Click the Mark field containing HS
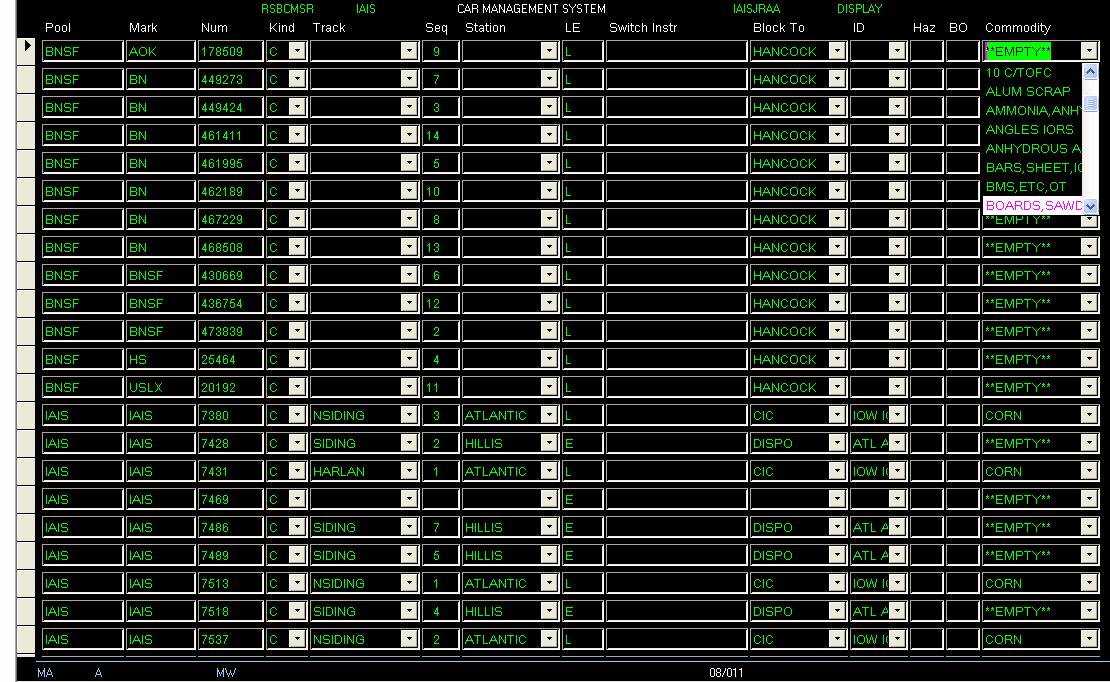 pyautogui.click(x=161, y=359)
